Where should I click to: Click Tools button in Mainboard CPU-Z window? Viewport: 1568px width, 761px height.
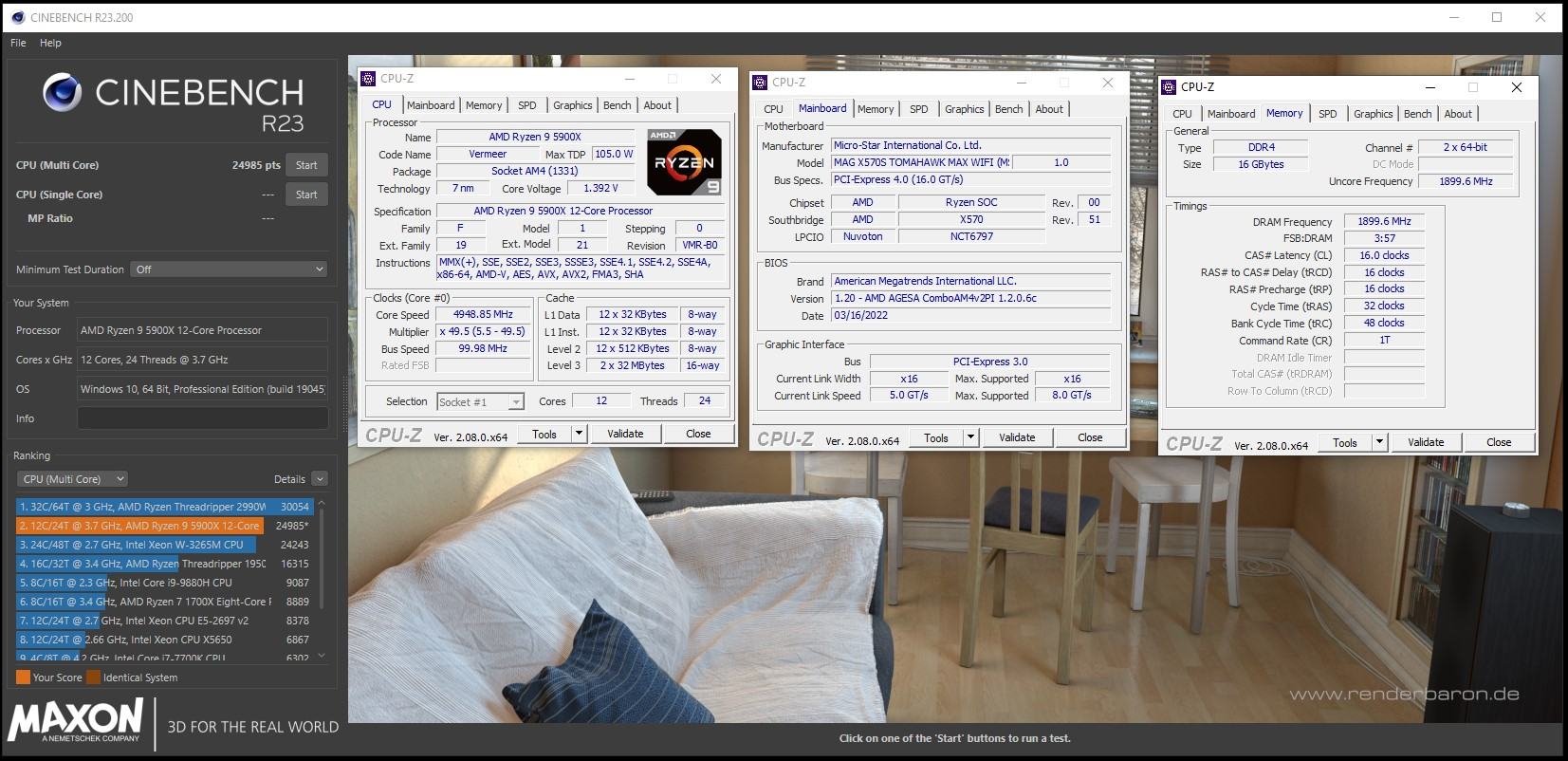pos(936,437)
